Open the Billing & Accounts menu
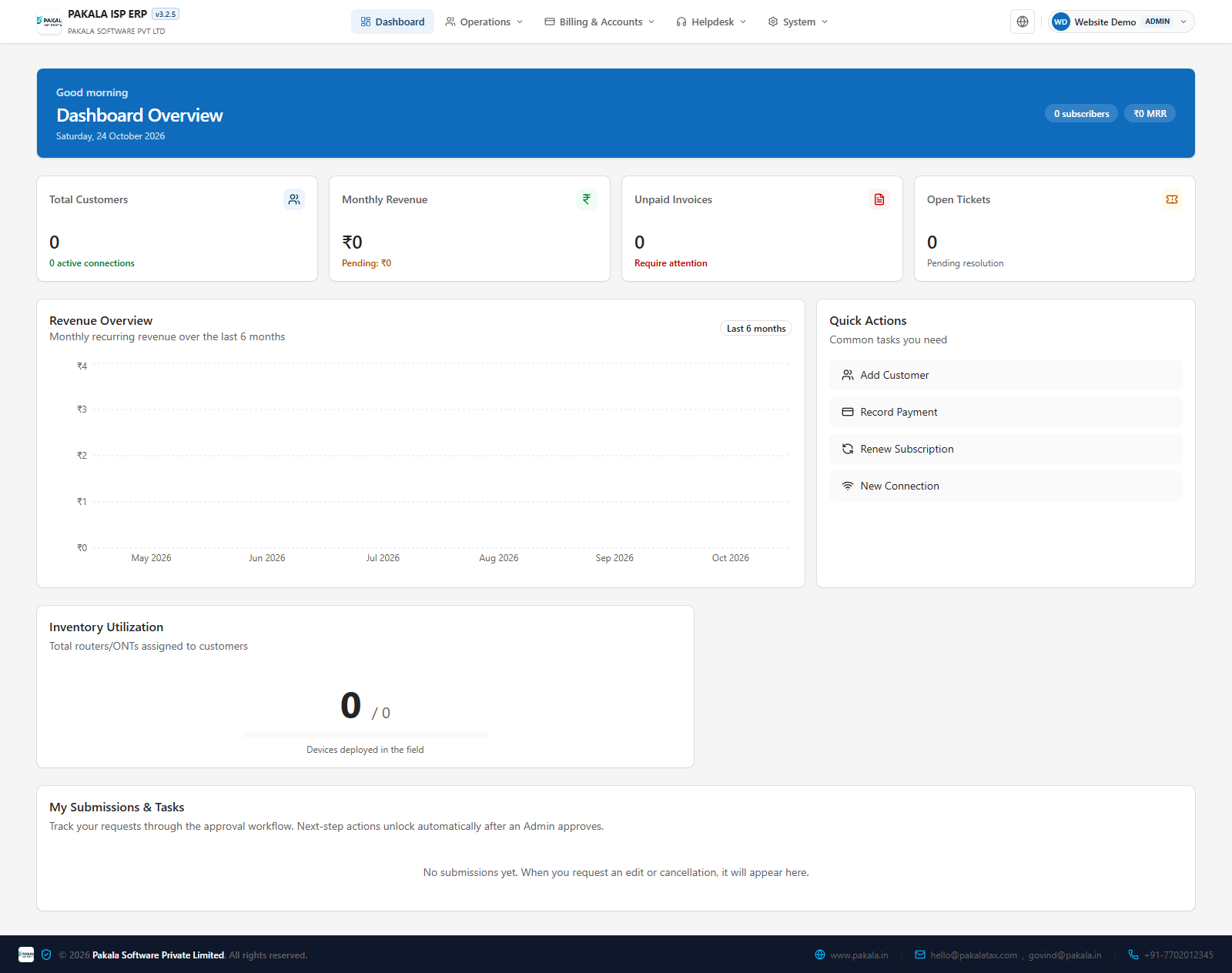This screenshot has height=973, width=1232. point(600,22)
